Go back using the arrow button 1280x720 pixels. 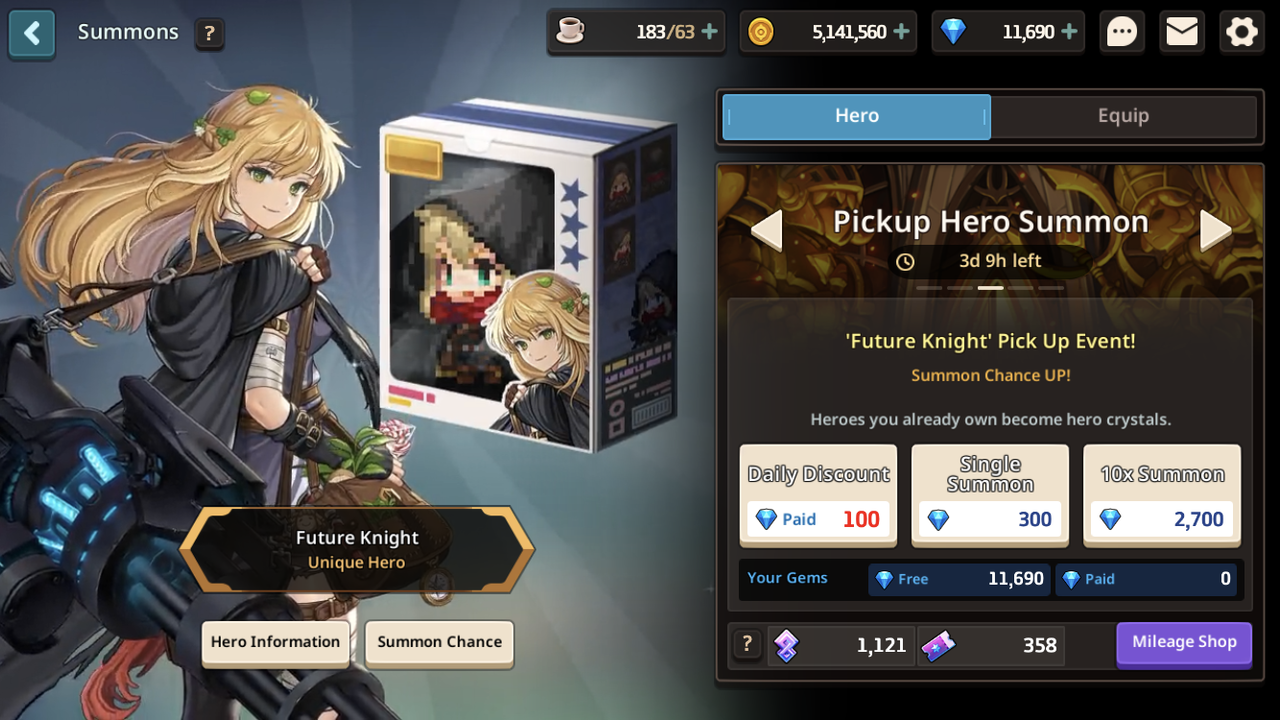click(x=32, y=33)
